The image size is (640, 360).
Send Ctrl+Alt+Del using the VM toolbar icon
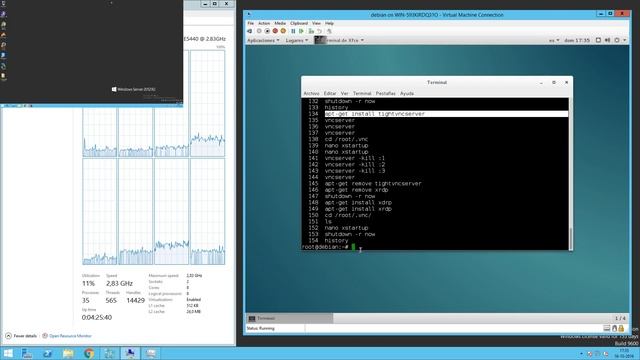tap(250, 31)
